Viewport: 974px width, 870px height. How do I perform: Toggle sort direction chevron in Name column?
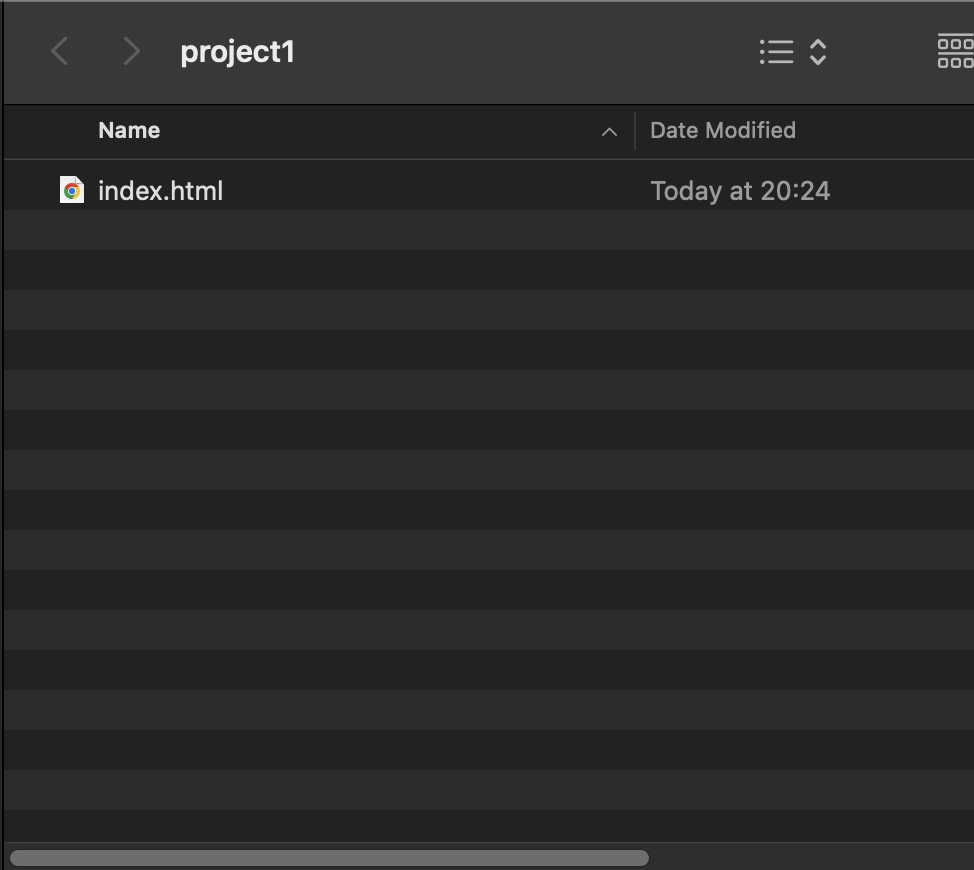pyautogui.click(x=609, y=132)
